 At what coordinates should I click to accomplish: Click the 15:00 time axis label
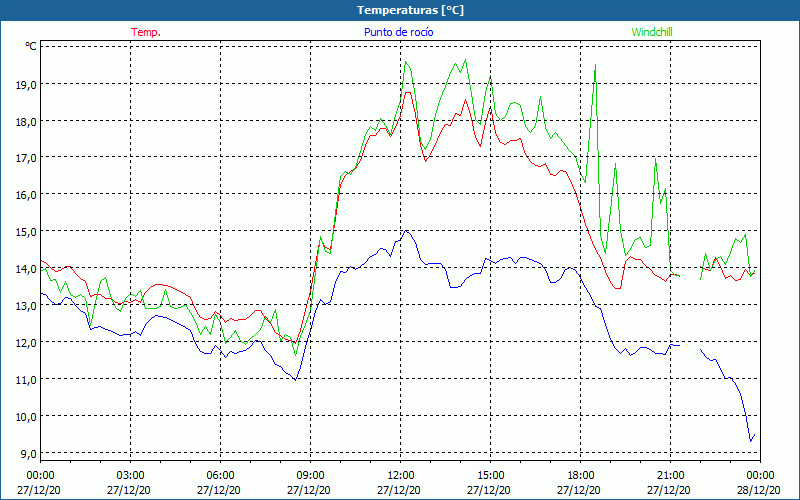(490, 476)
